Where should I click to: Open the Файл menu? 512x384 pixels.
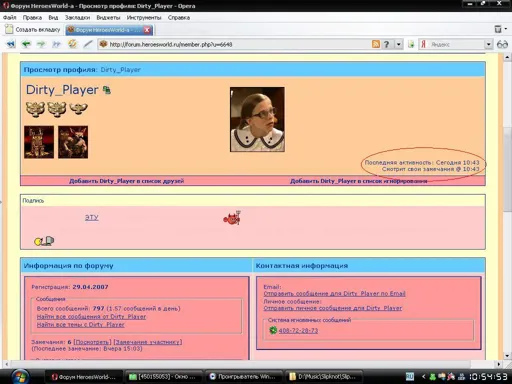tap(10, 17)
